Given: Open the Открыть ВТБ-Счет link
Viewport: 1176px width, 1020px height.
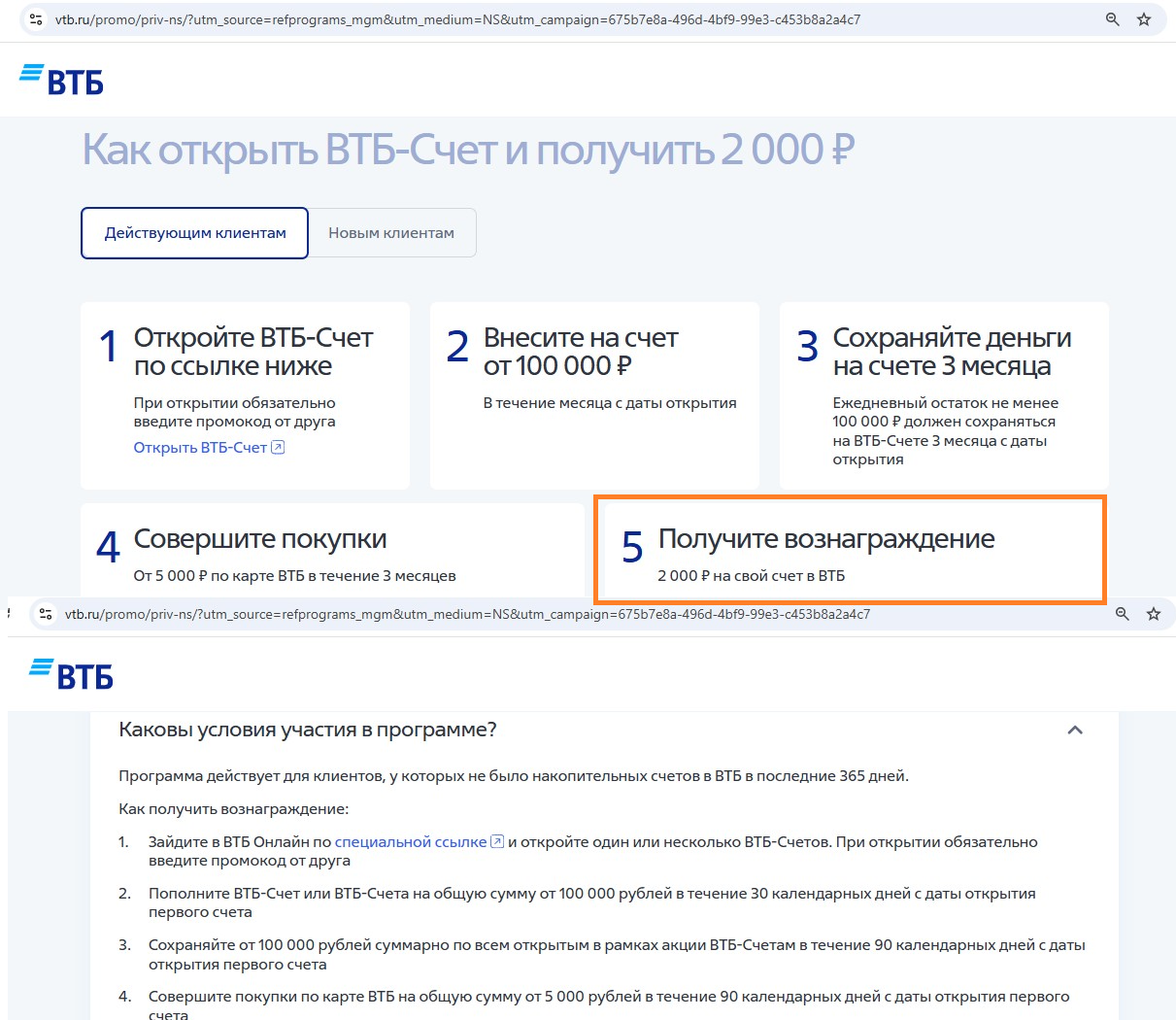Looking at the screenshot, I should [200, 448].
